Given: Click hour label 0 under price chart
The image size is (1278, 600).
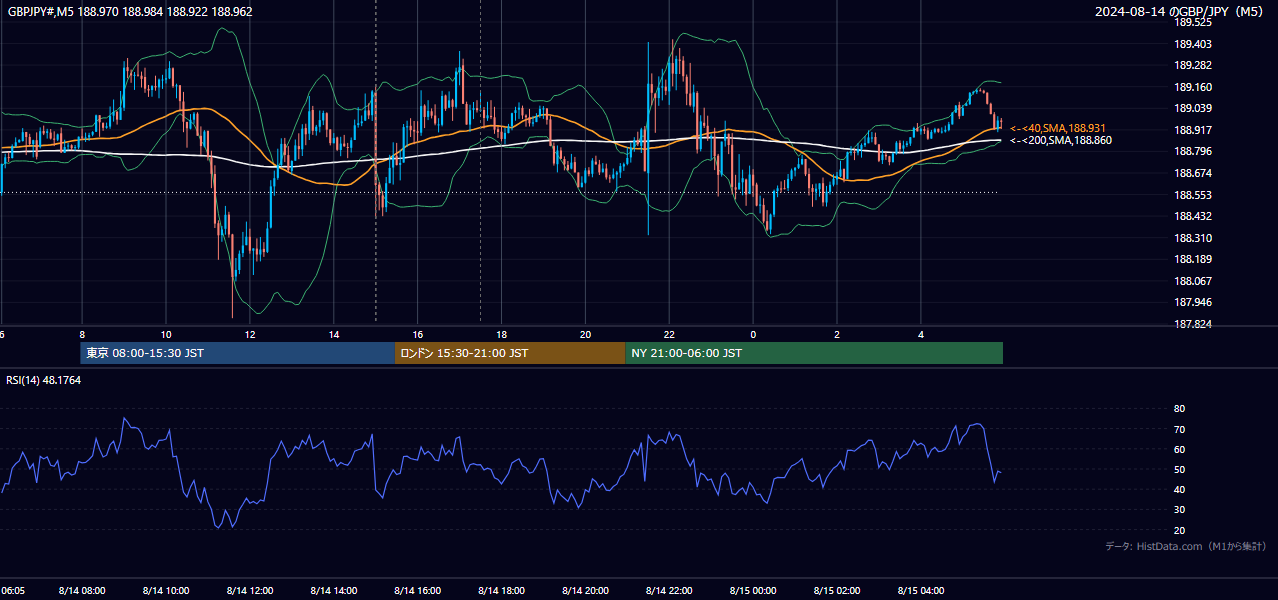Looking at the screenshot, I should [753, 334].
